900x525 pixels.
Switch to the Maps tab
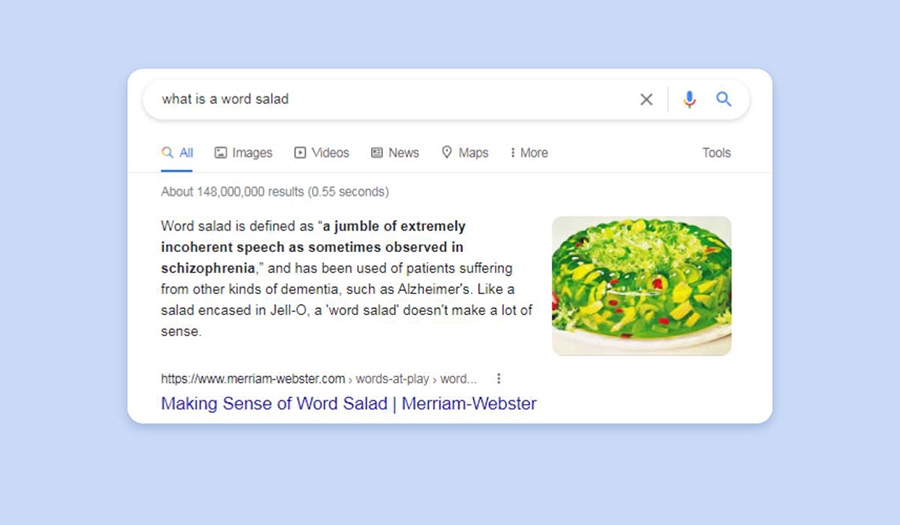(x=473, y=153)
